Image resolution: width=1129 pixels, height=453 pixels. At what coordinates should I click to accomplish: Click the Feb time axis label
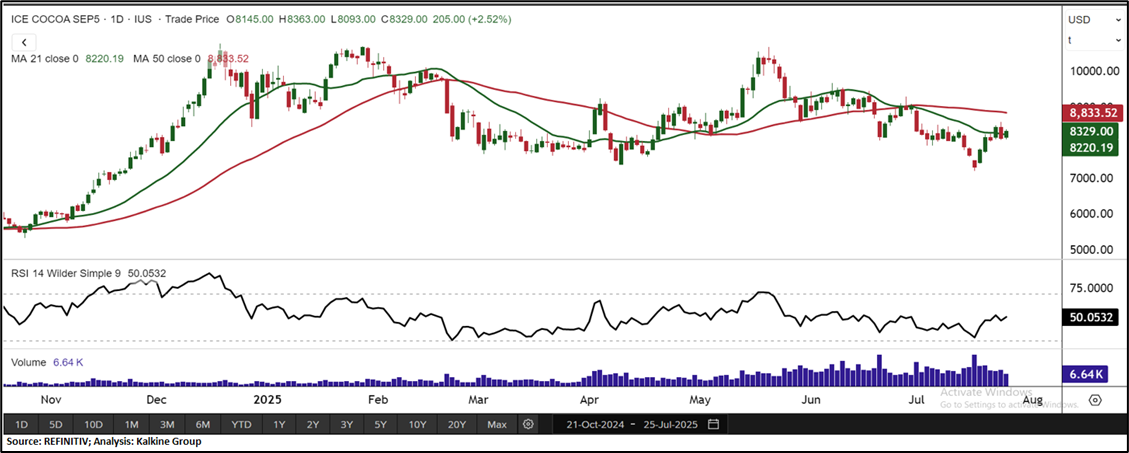coord(379,399)
